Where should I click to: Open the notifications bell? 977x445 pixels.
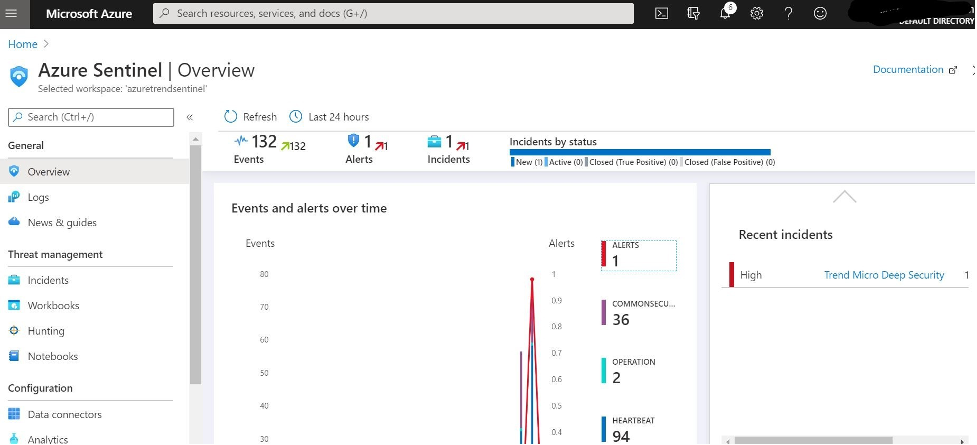click(x=726, y=12)
